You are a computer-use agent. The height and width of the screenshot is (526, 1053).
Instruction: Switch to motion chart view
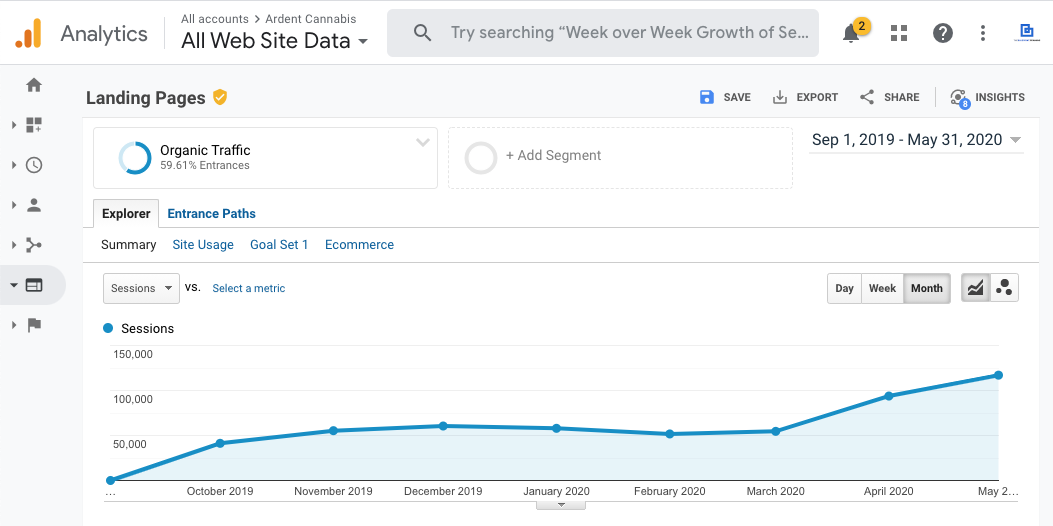click(1004, 288)
